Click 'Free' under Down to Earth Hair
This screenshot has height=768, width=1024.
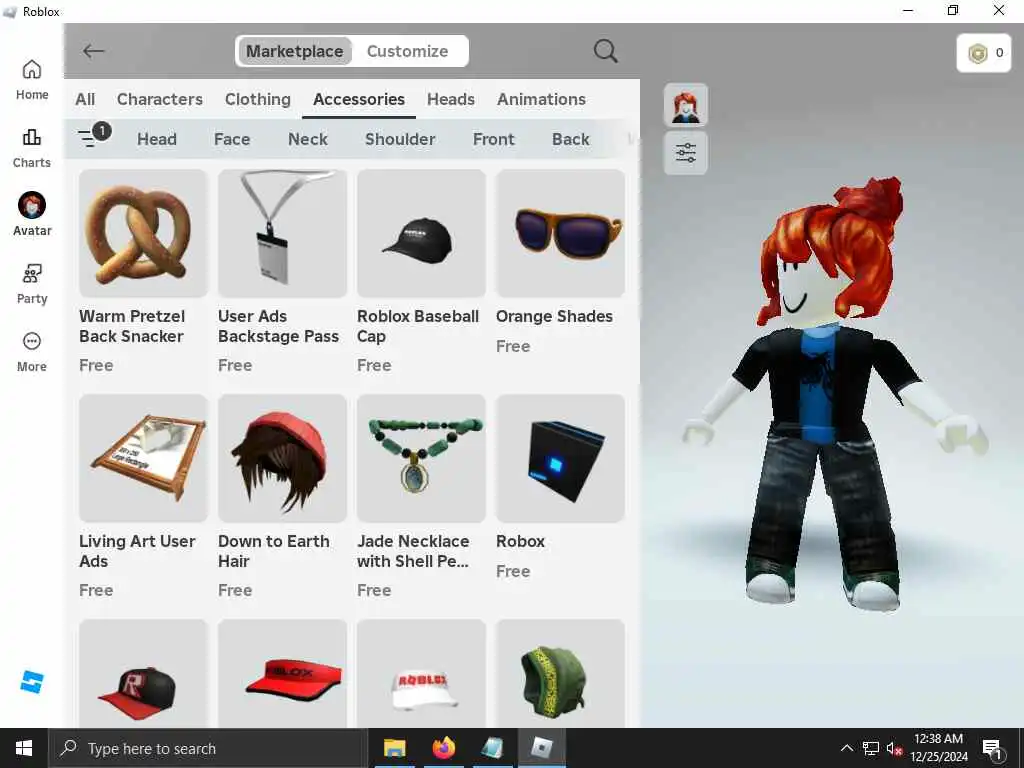pos(235,590)
